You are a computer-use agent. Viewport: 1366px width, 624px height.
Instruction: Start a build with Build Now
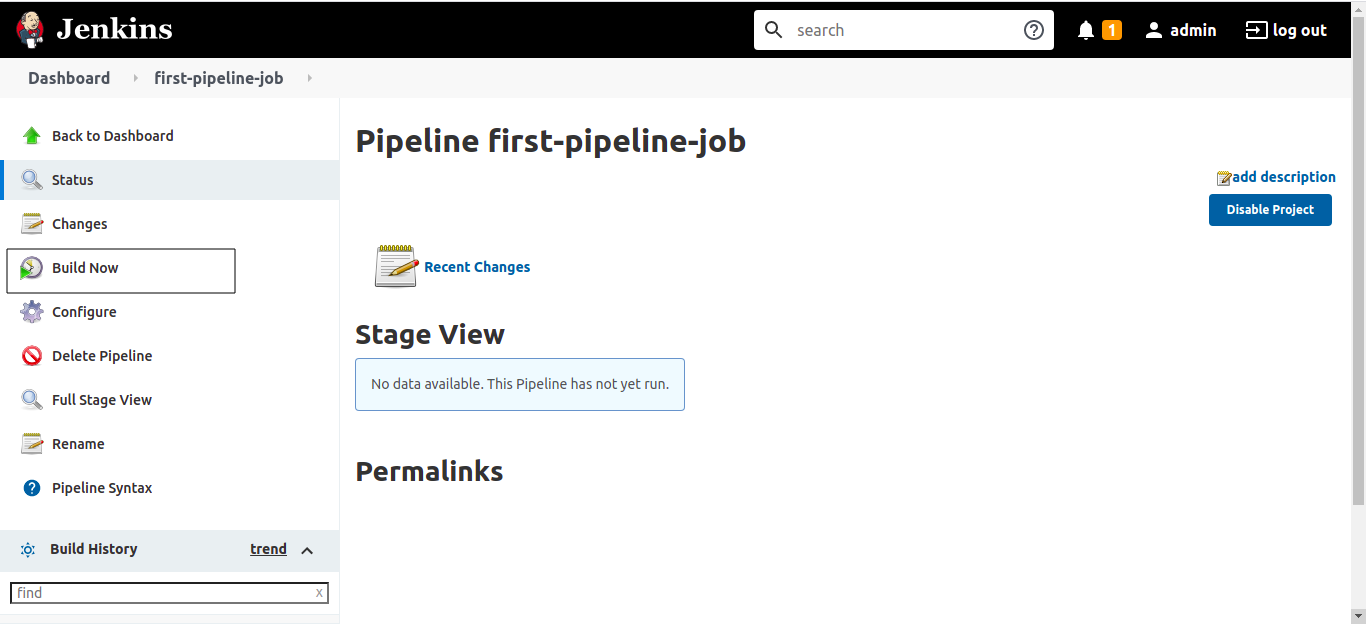(85, 268)
